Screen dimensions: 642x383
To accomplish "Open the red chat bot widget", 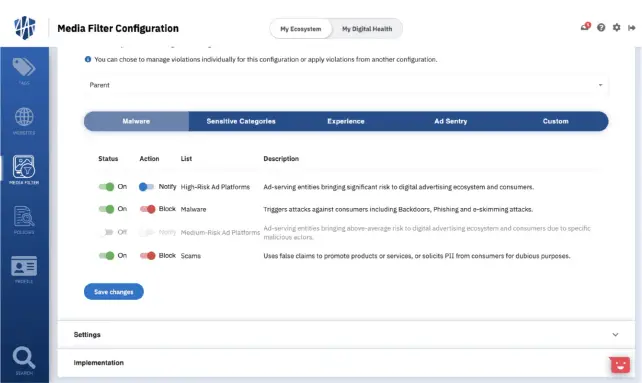I will (620, 365).
